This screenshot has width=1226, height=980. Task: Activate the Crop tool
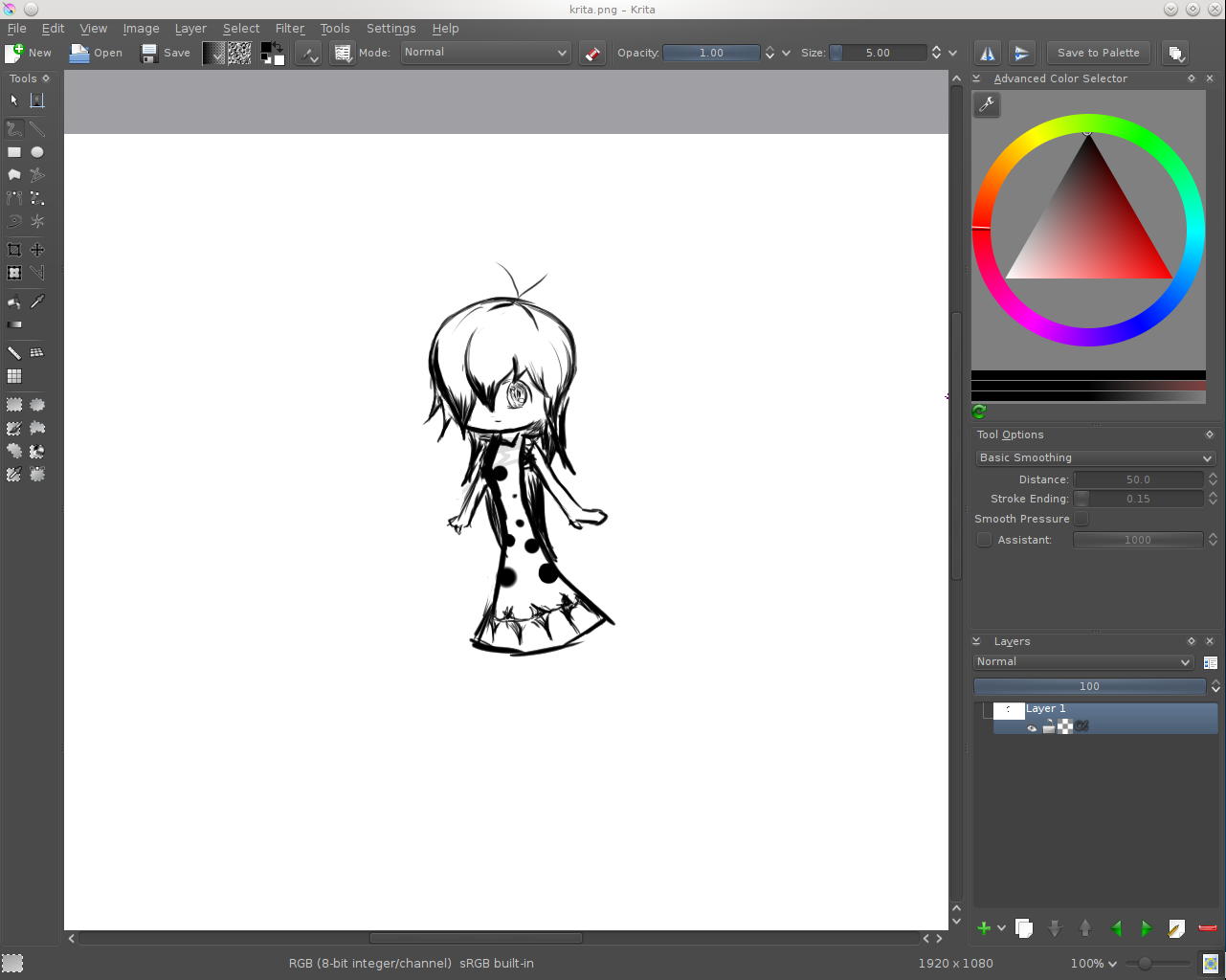coord(14,249)
